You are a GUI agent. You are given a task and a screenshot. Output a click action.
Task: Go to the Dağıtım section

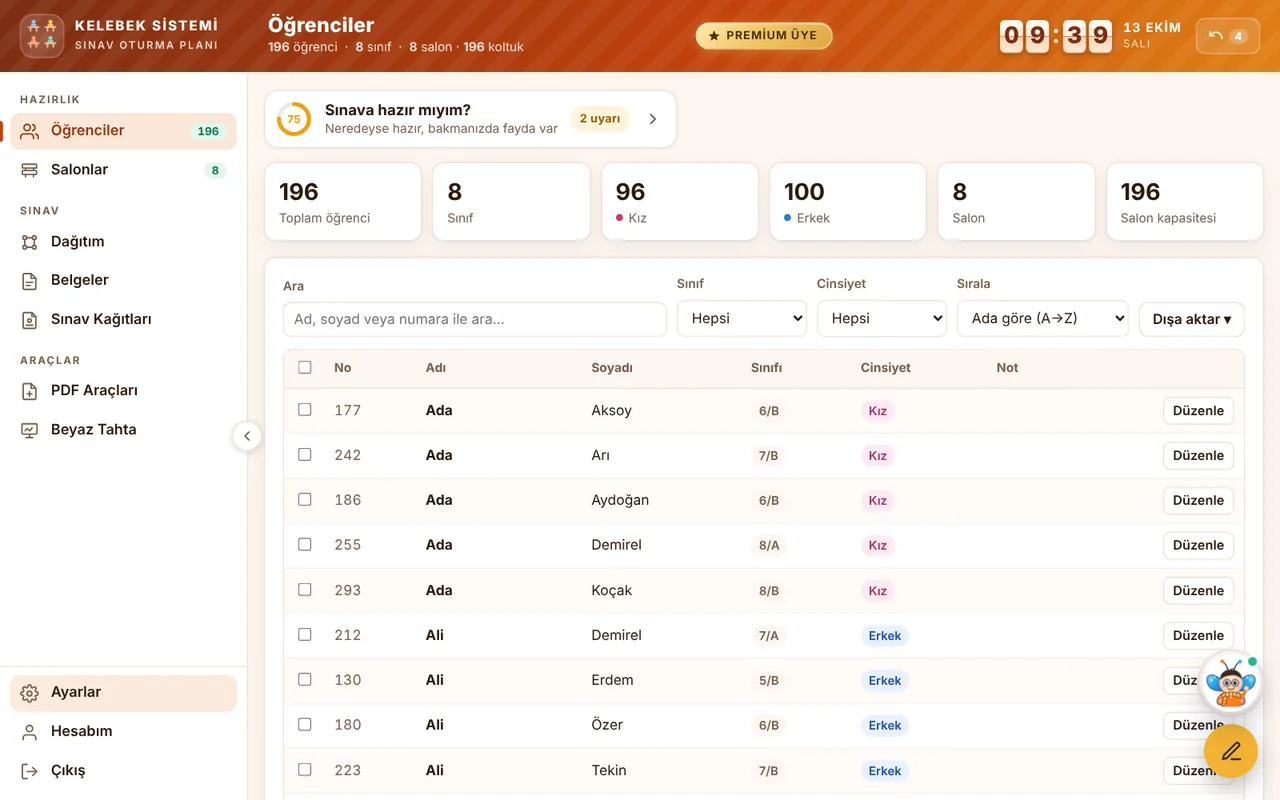coord(124,242)
